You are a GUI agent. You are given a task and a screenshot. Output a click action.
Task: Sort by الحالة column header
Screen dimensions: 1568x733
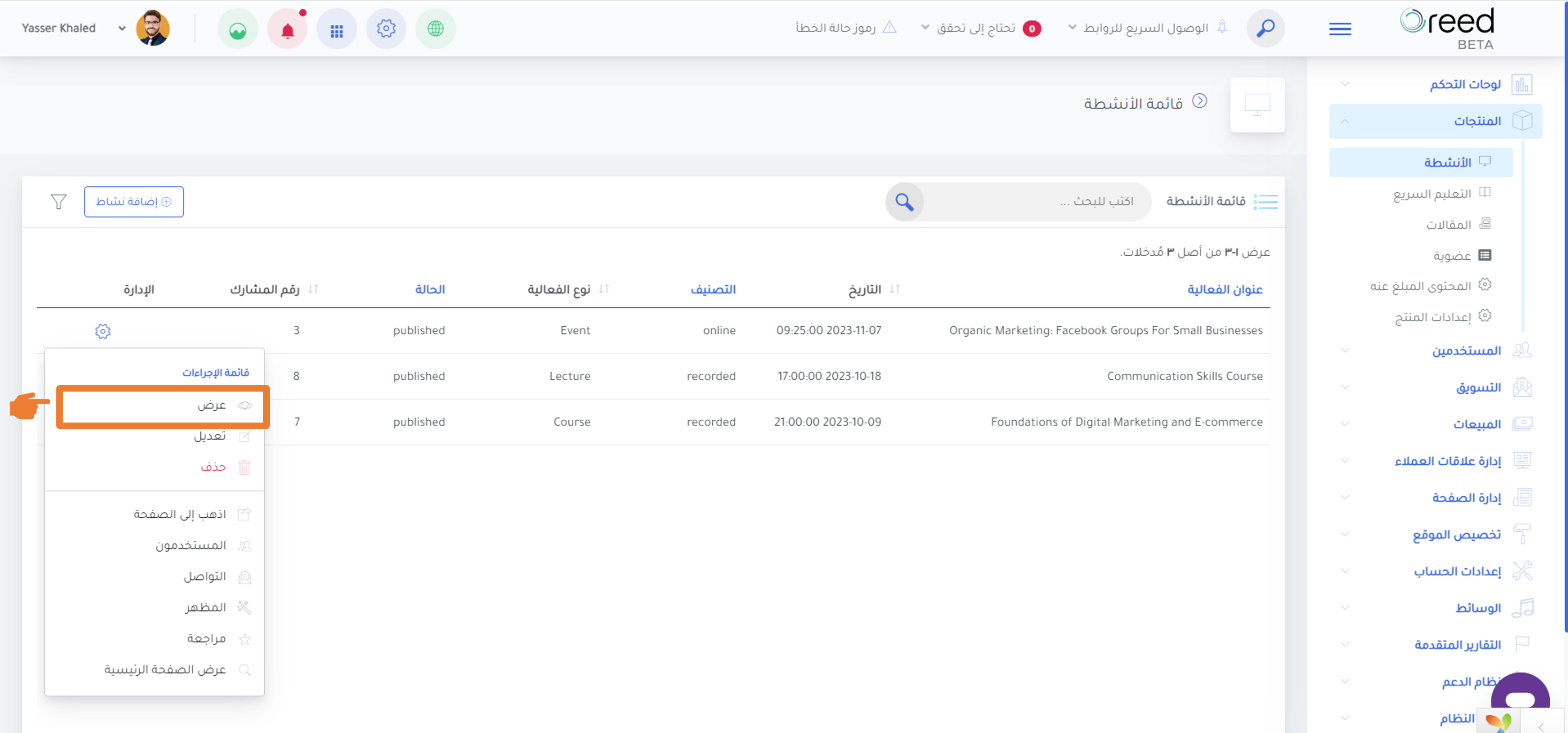click(x=430, y=289)
